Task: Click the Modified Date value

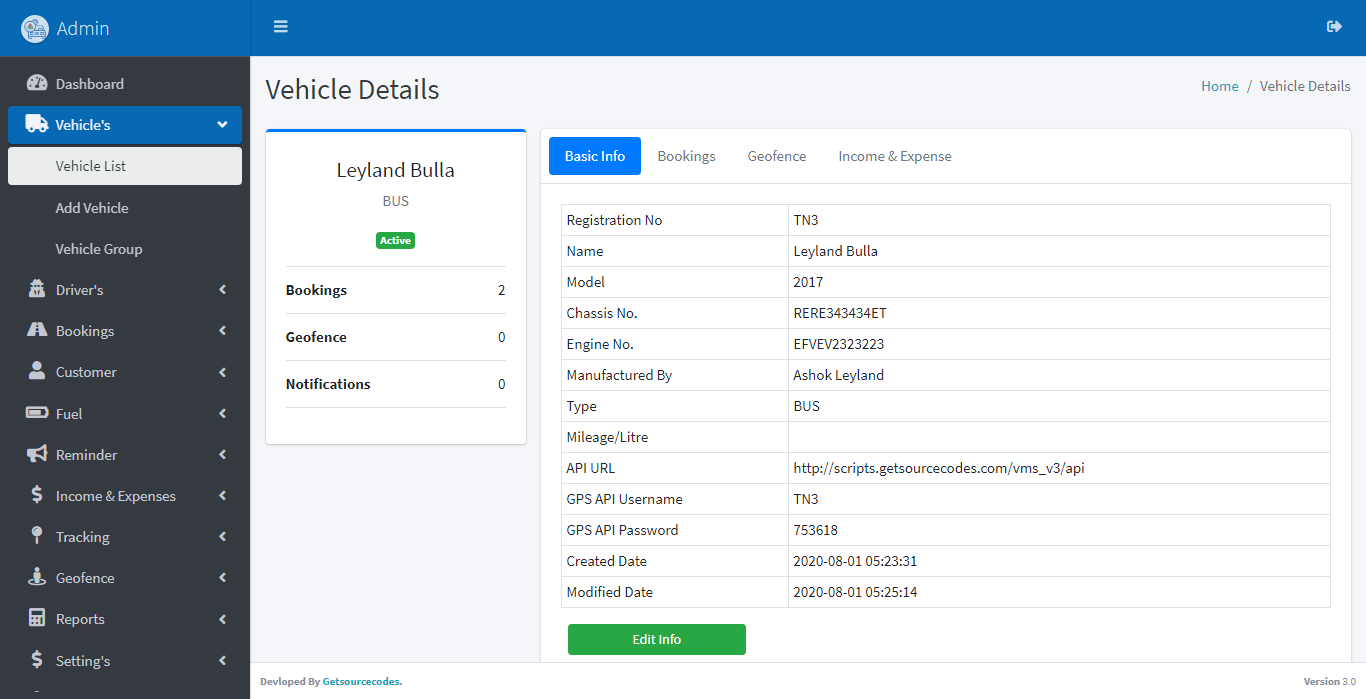Action: pos(855,592)
